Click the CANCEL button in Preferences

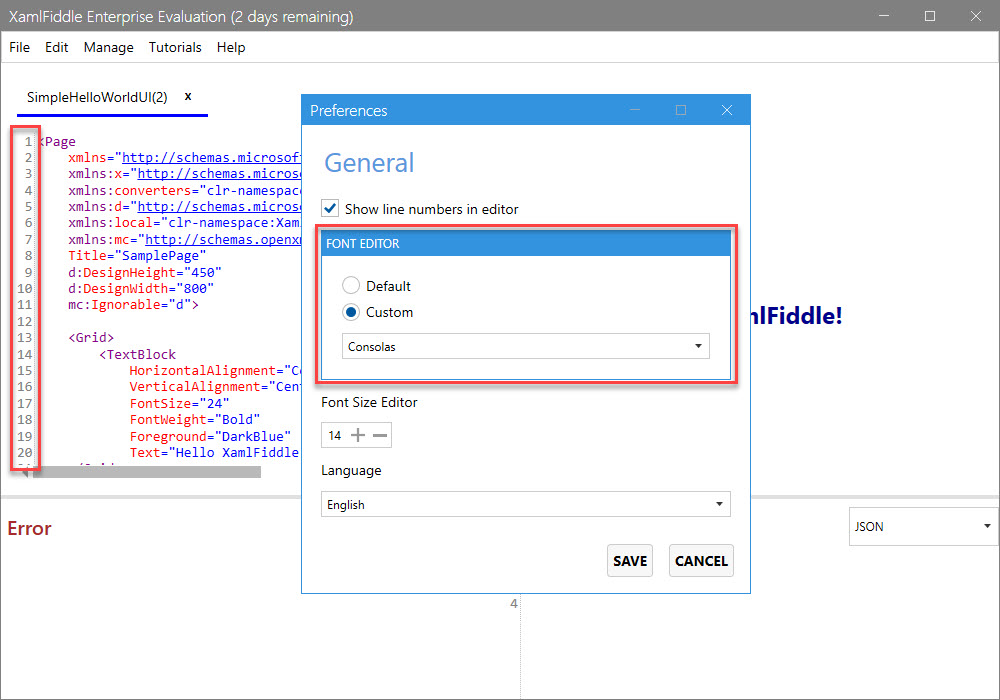[702, 560]
